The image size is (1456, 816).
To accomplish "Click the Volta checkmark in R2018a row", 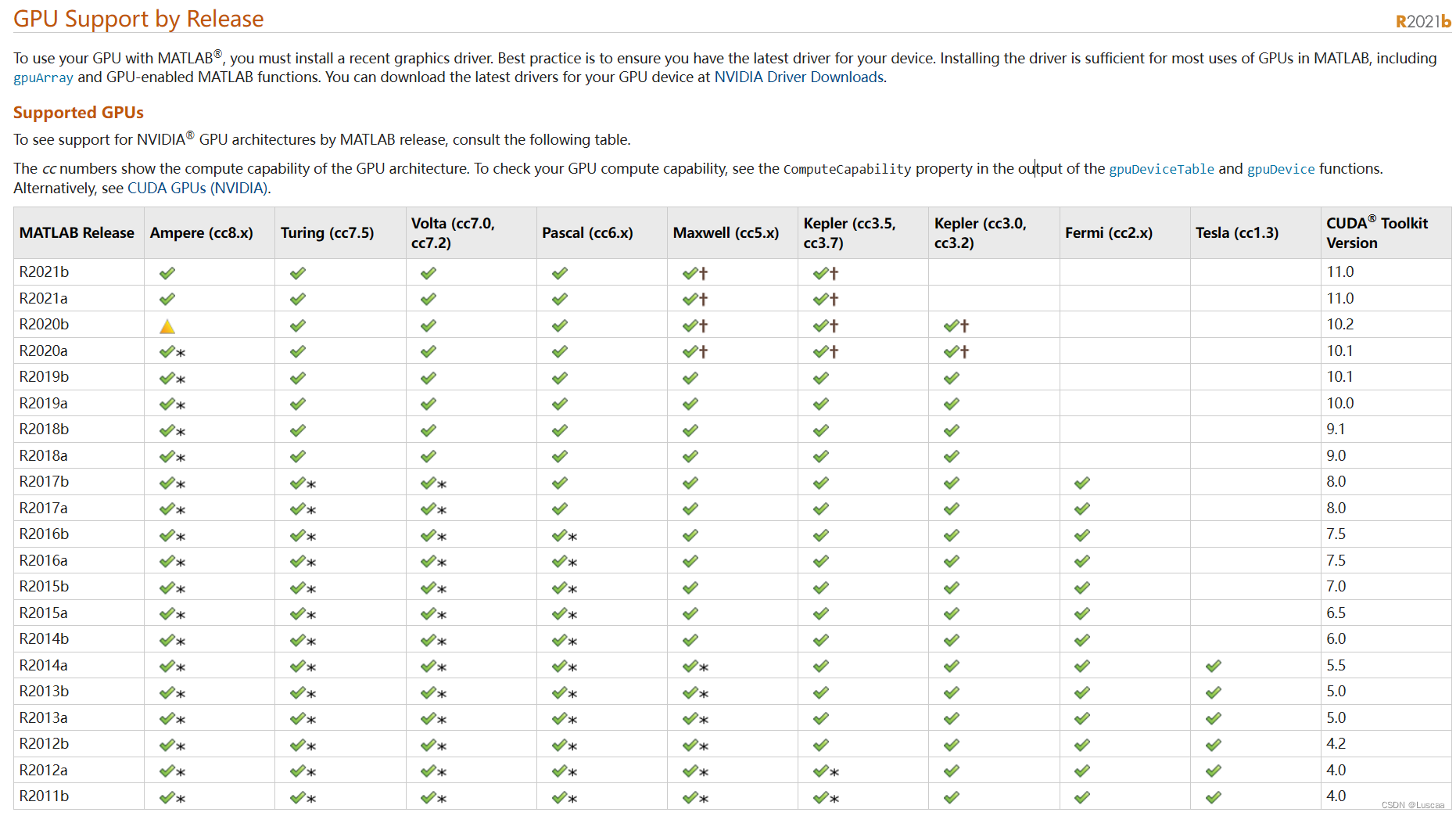I will [x=429, y=457].
